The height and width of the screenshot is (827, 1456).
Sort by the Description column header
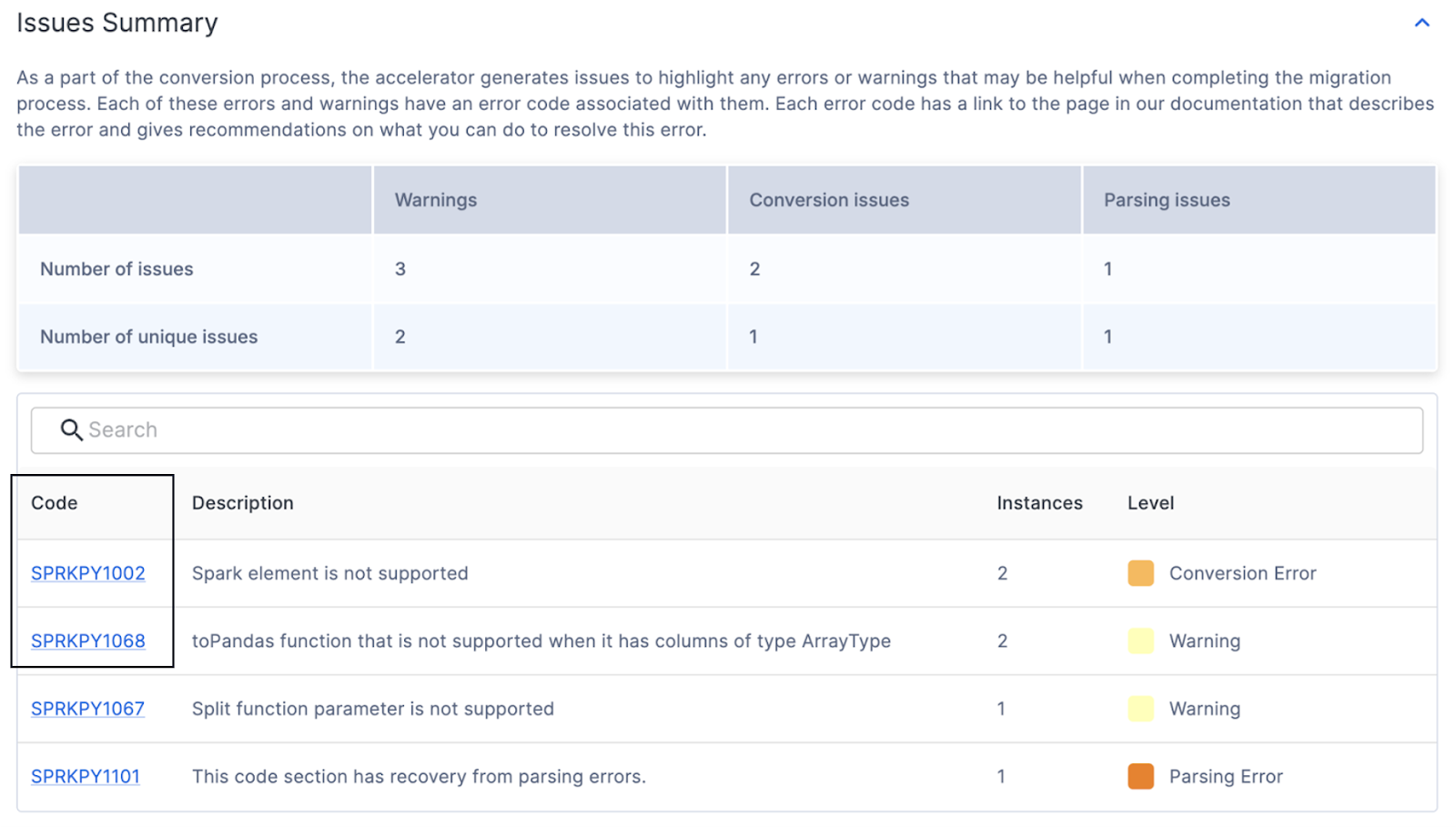[242, 503]
